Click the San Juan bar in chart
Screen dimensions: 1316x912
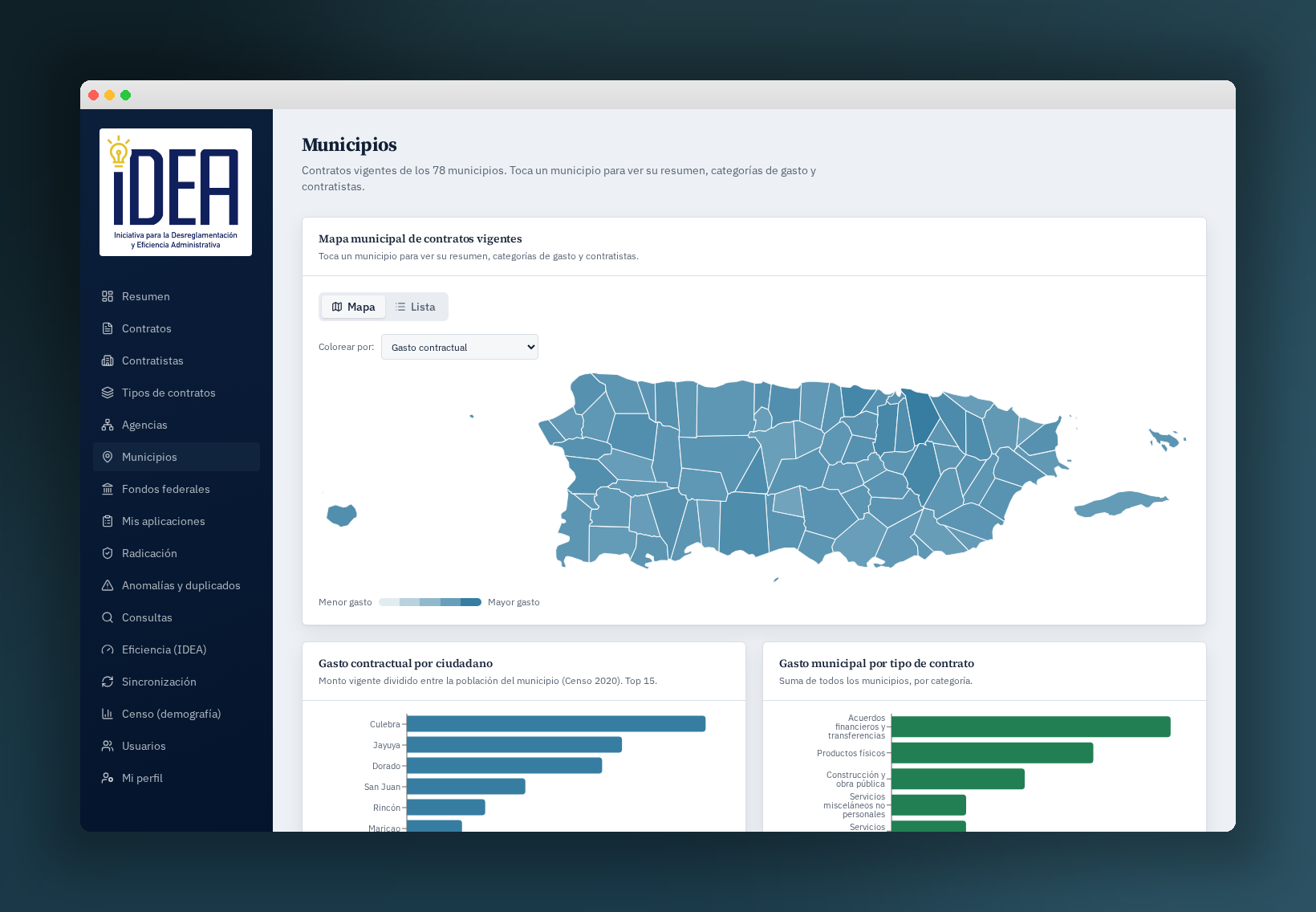(466, 787)
